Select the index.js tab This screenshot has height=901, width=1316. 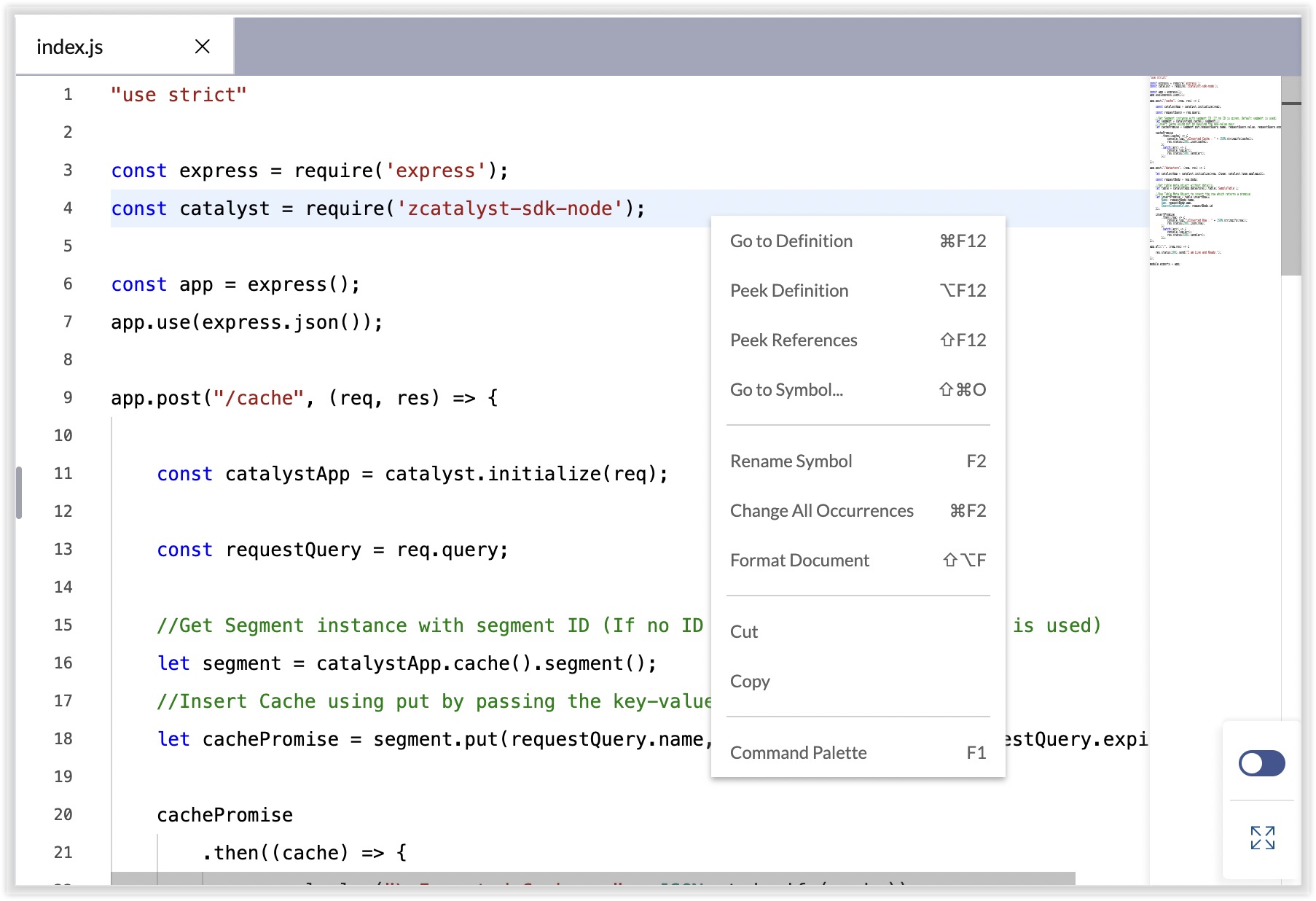124,46
